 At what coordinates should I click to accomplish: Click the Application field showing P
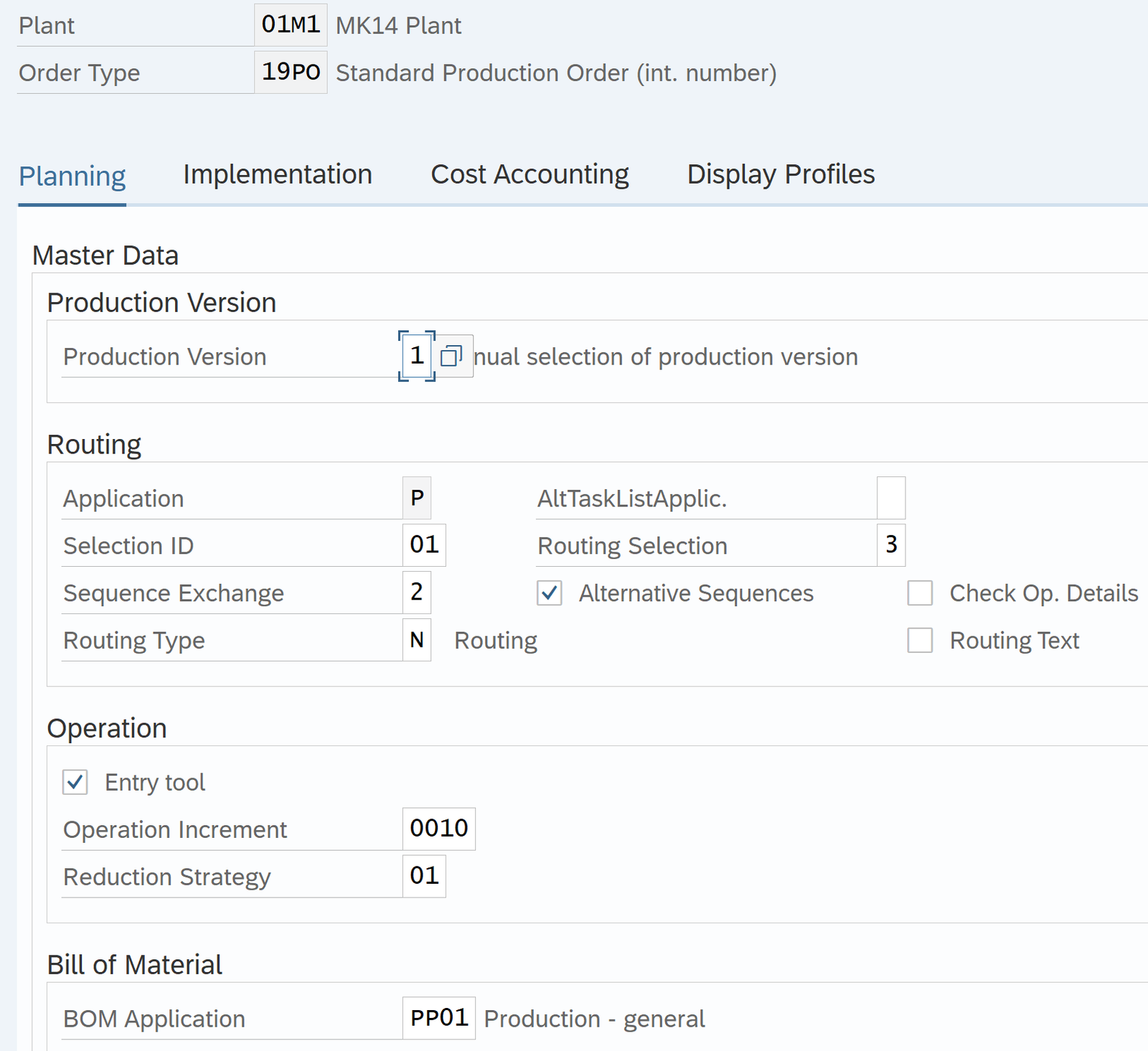(x=416, y=498)
